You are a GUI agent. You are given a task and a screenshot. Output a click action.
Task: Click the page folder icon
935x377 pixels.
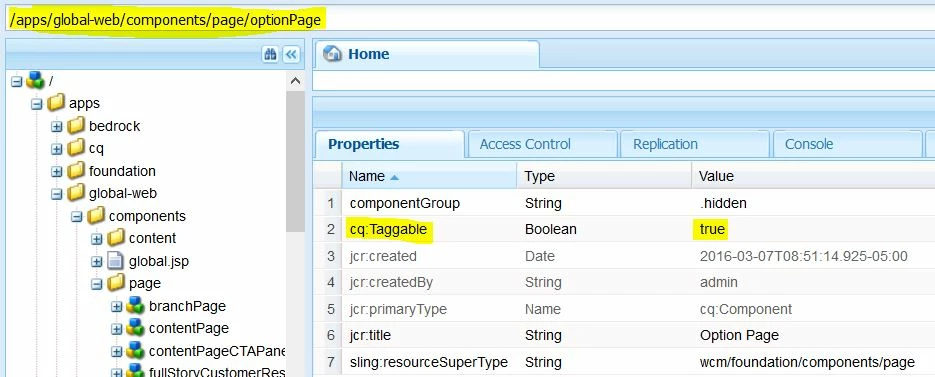tap(116, 283)
